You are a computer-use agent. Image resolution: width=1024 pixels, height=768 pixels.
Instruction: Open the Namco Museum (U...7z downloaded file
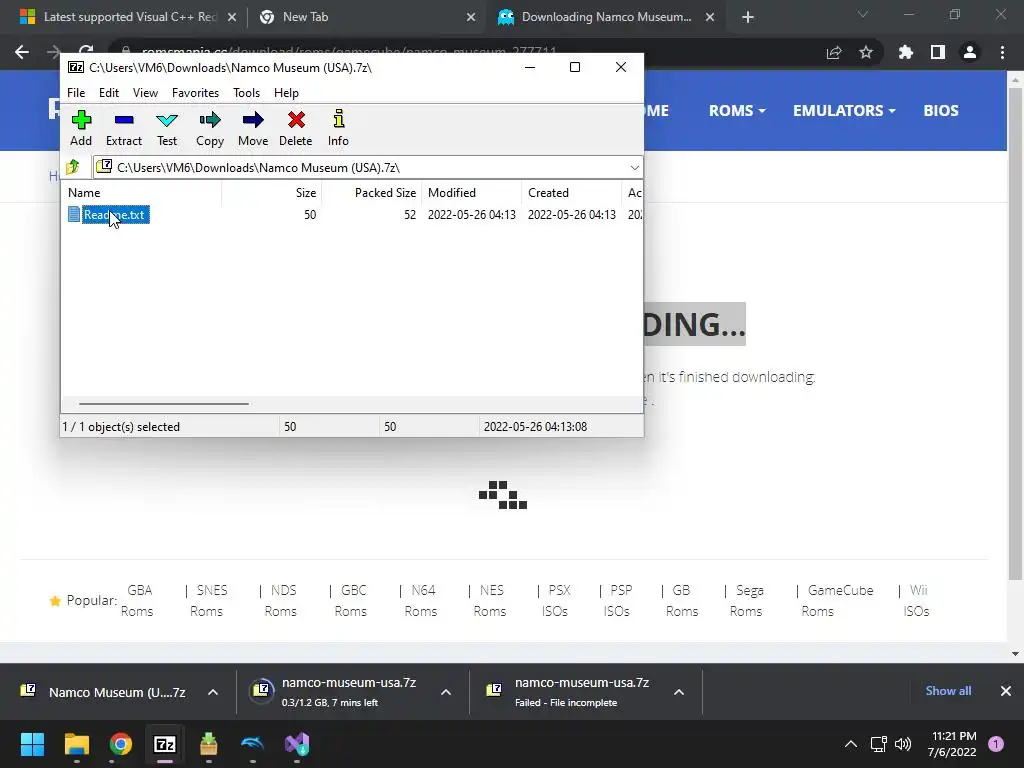pos(103,692)
